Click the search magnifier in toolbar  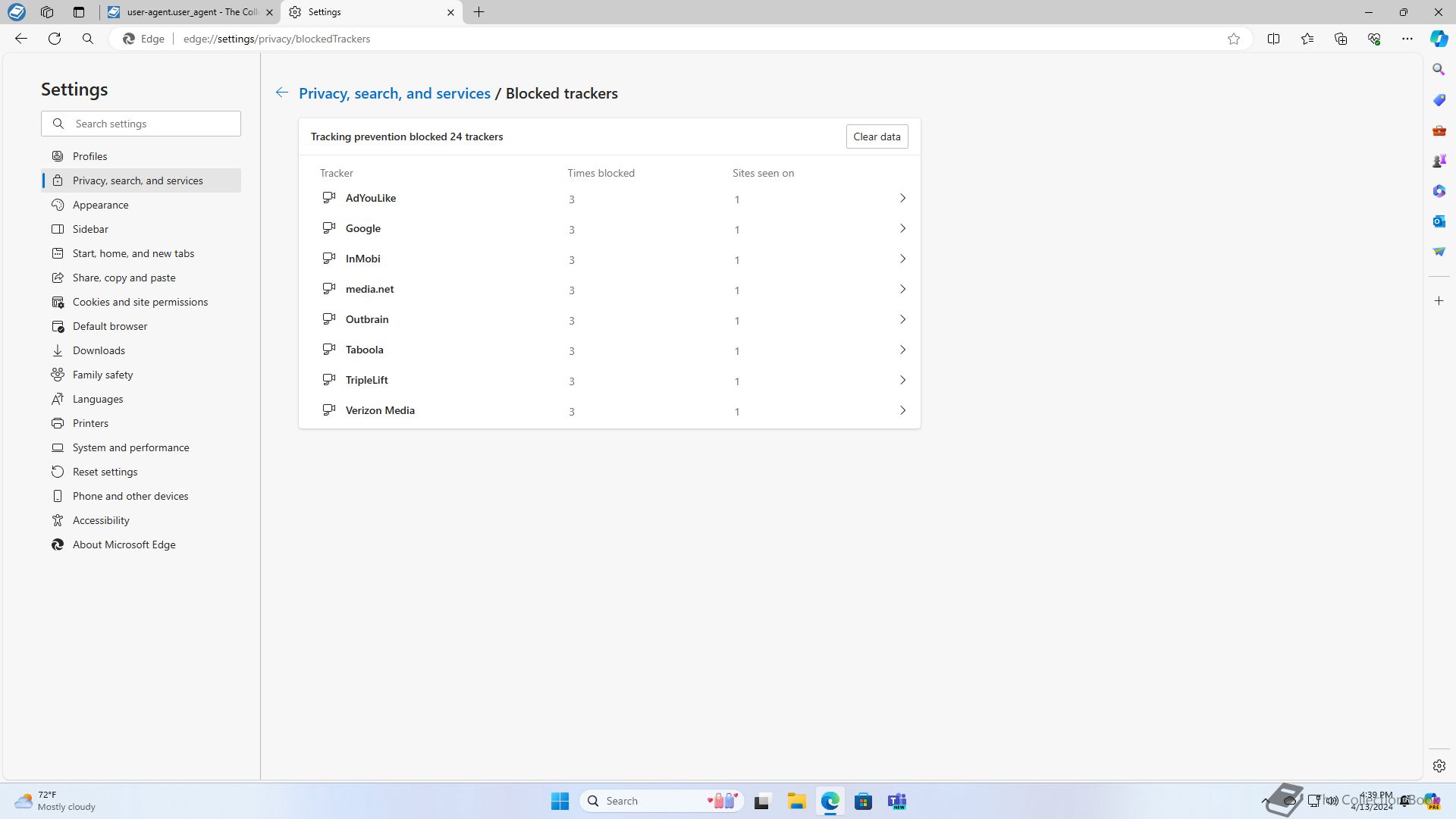click(88, 39)
